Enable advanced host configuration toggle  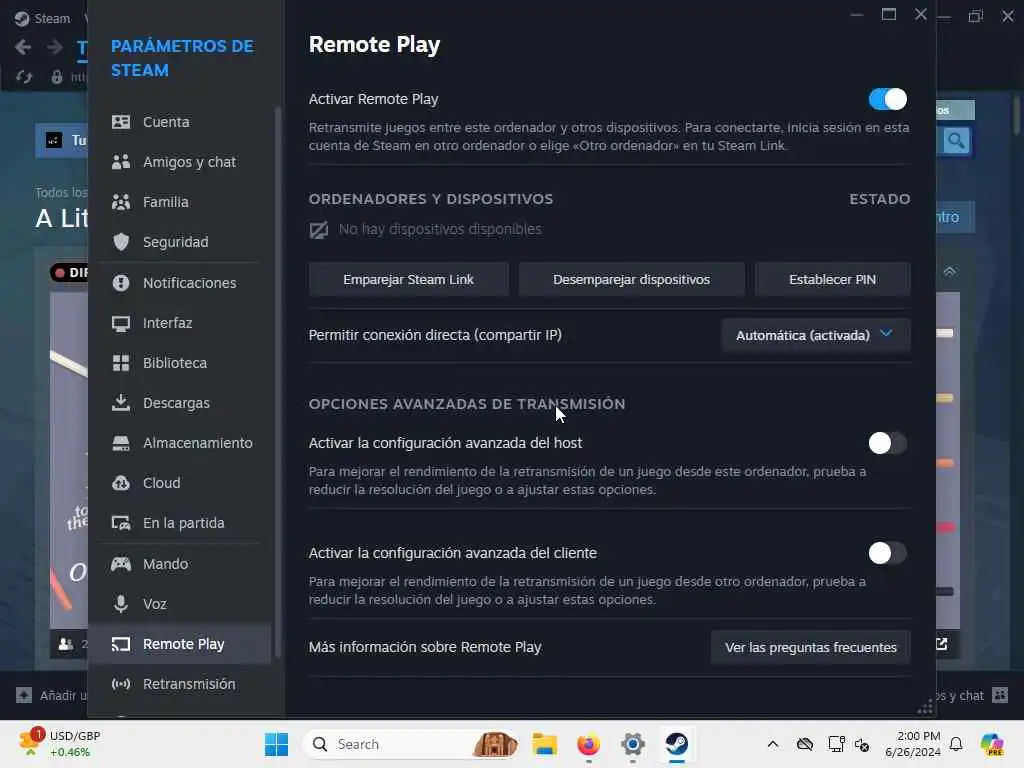tap(888, 443)
